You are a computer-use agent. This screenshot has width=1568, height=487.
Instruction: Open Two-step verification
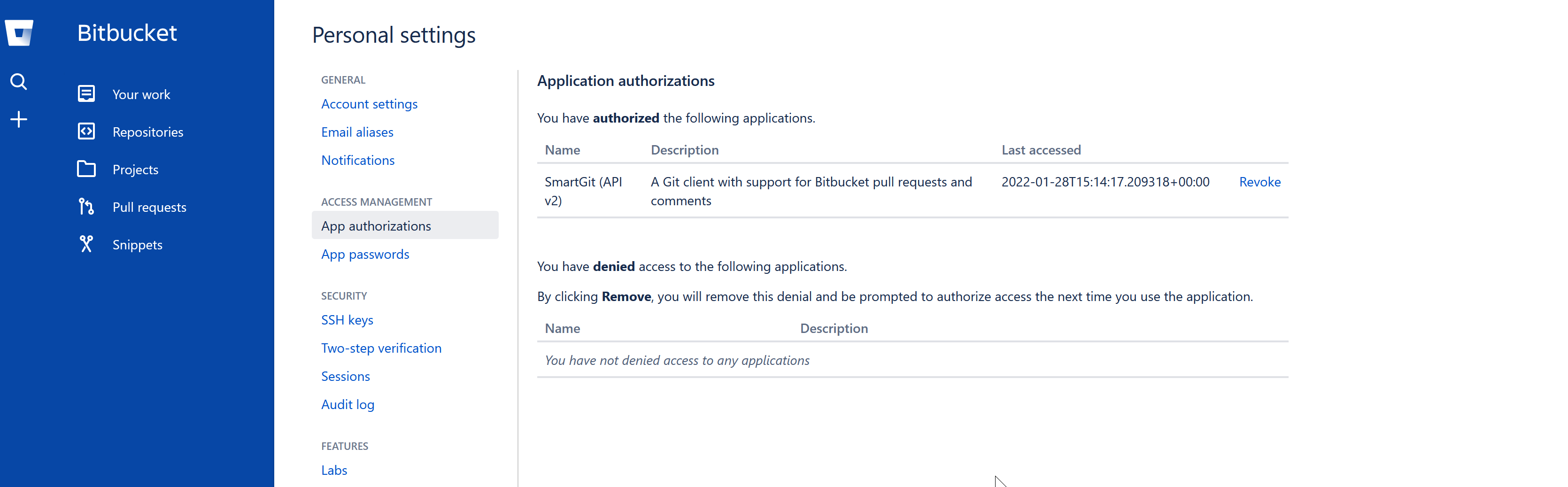[x=381, y=348]
